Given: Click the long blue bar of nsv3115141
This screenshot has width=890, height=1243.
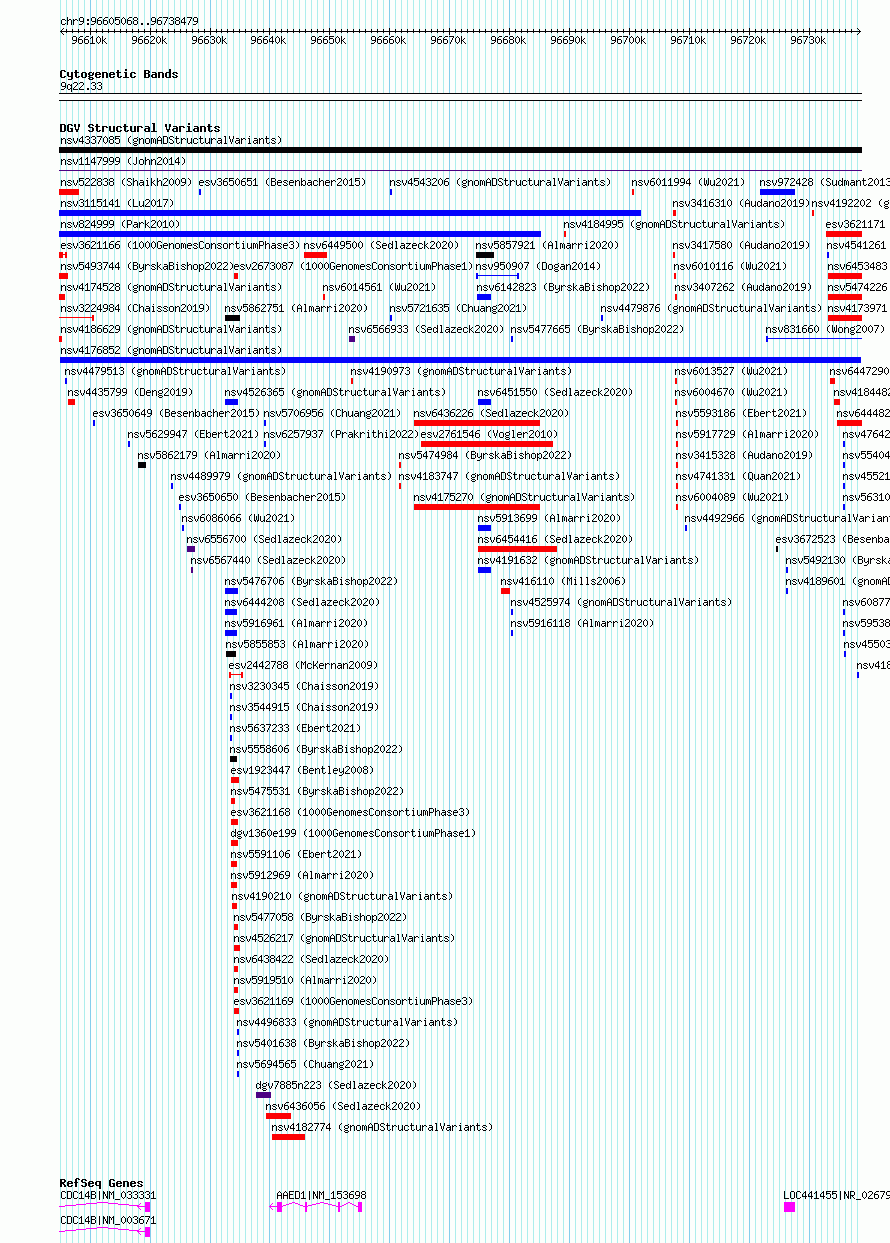Looking at the screenshot, I should point(350,213).
